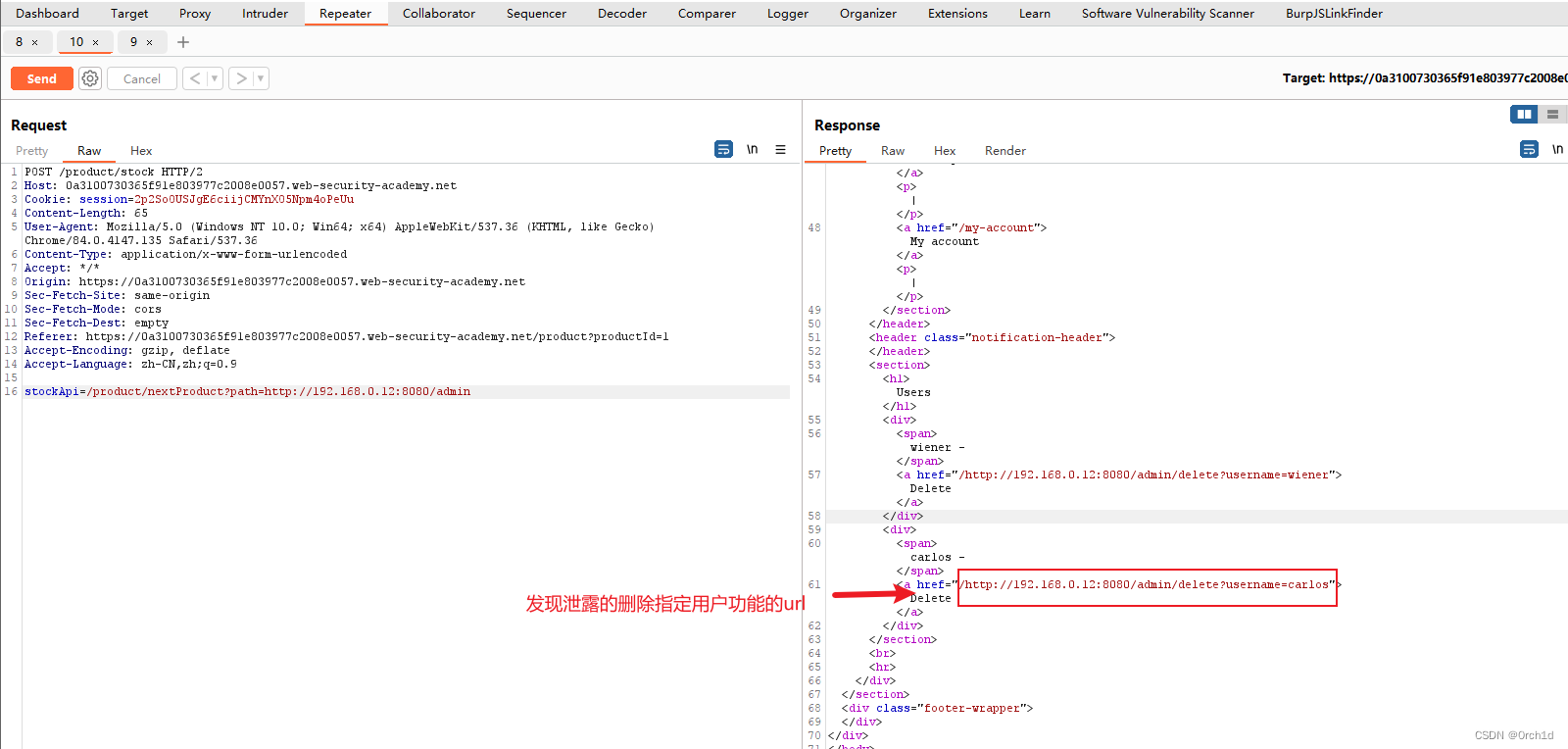1568x749 pixels.
Task: Toggle response non-printable characters (\n)
Action: (x=1557, y=149)
